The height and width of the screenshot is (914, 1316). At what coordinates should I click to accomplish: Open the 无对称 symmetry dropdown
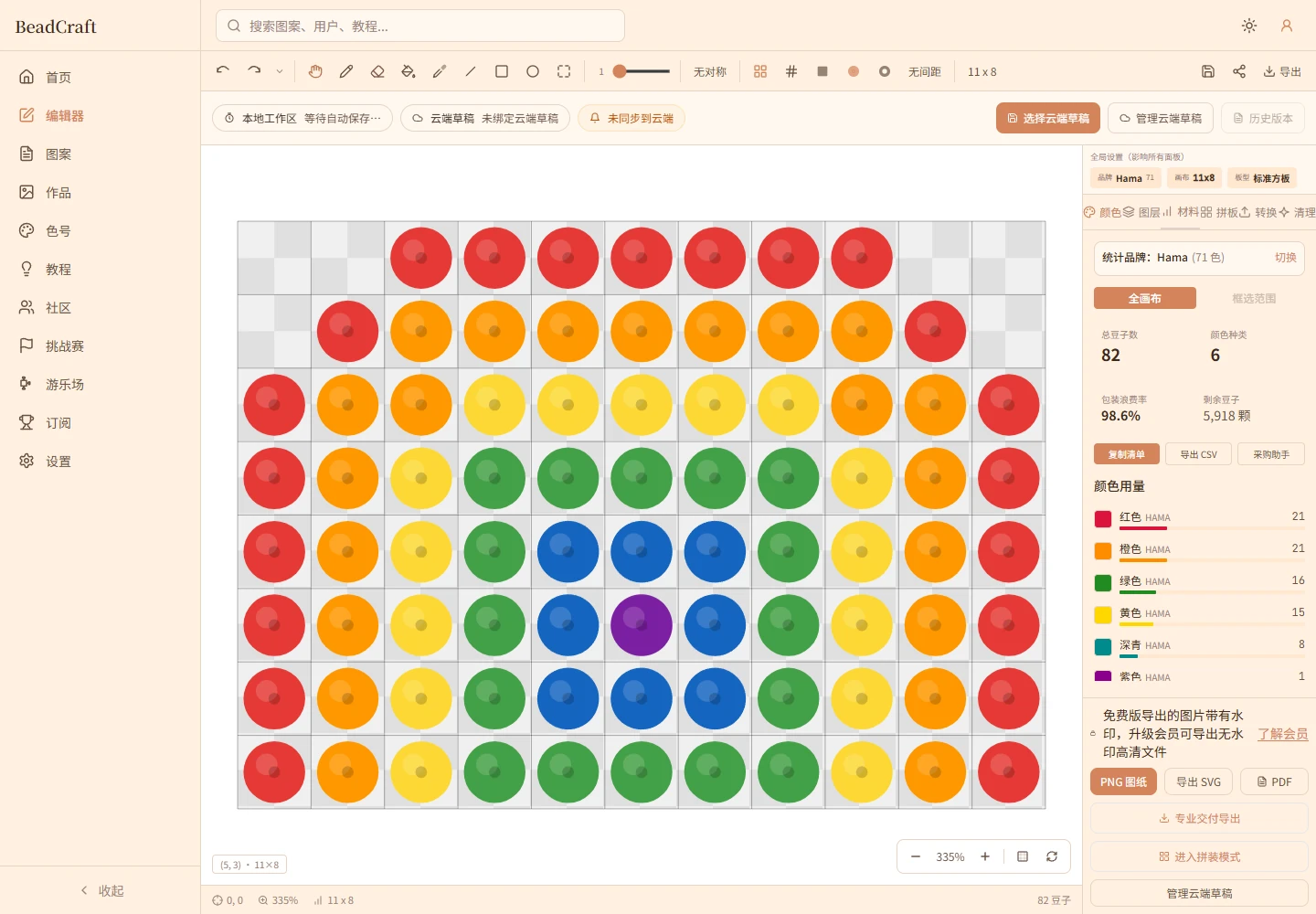[x=710, y=71]
